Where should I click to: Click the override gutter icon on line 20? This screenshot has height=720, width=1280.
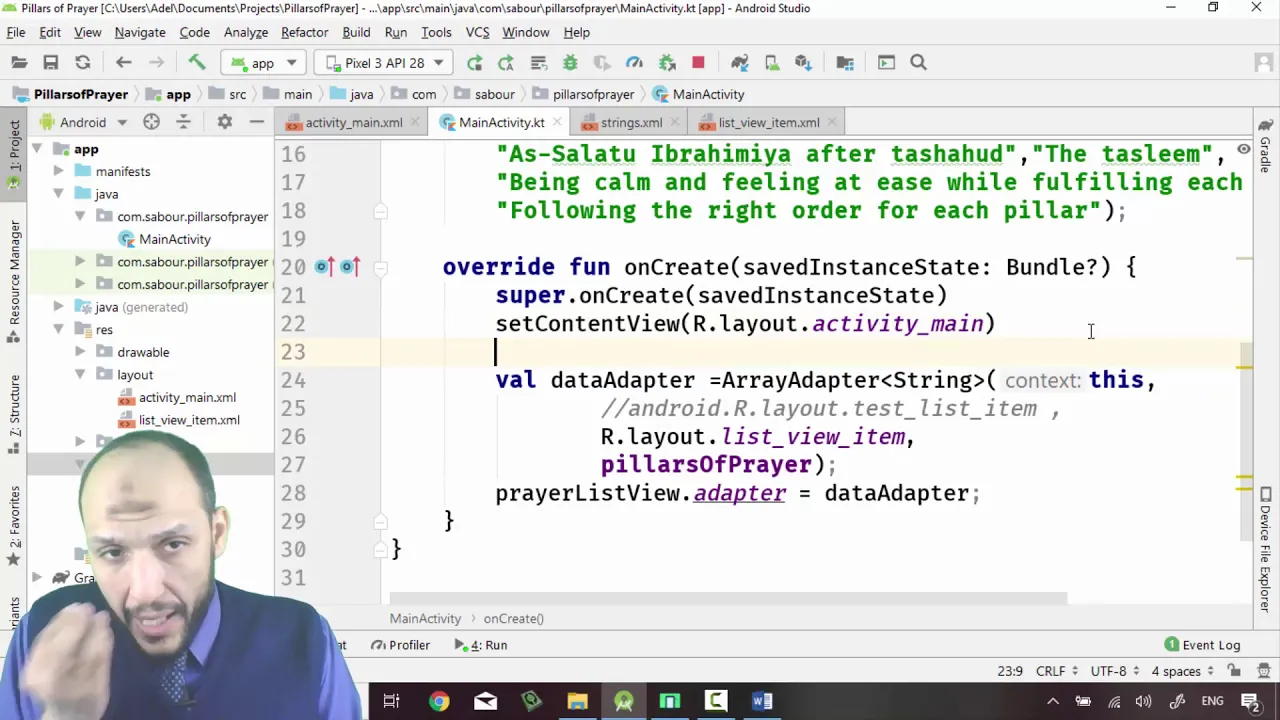point(324,267)
